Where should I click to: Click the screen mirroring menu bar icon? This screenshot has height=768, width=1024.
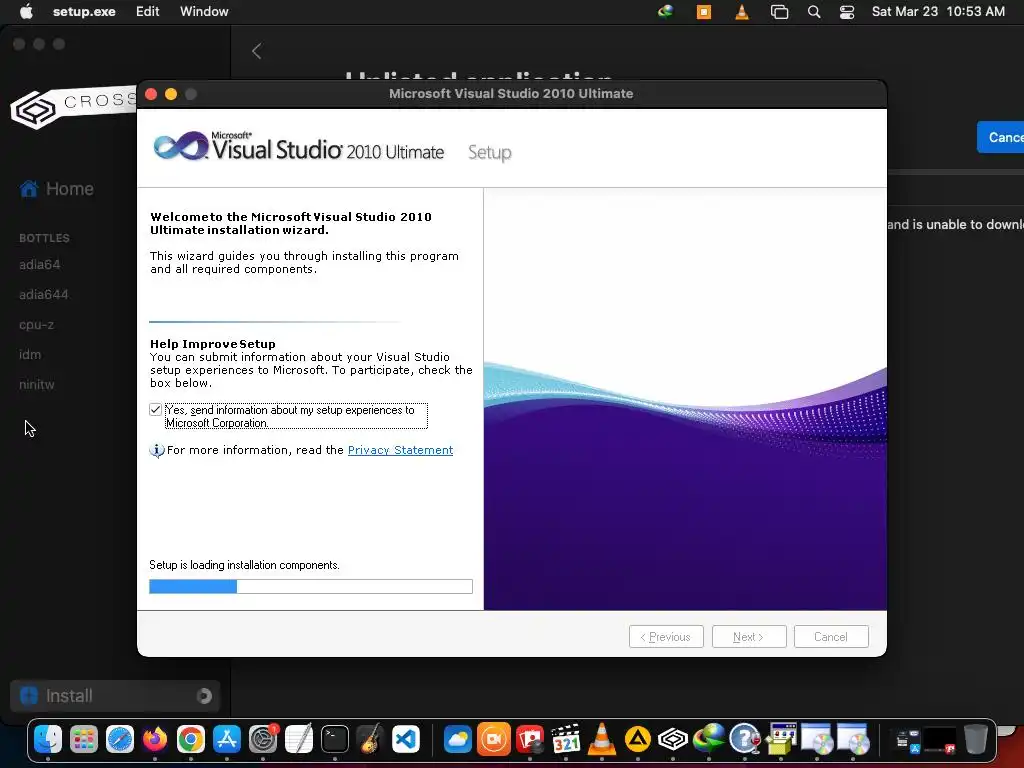(x=779, y=12)
